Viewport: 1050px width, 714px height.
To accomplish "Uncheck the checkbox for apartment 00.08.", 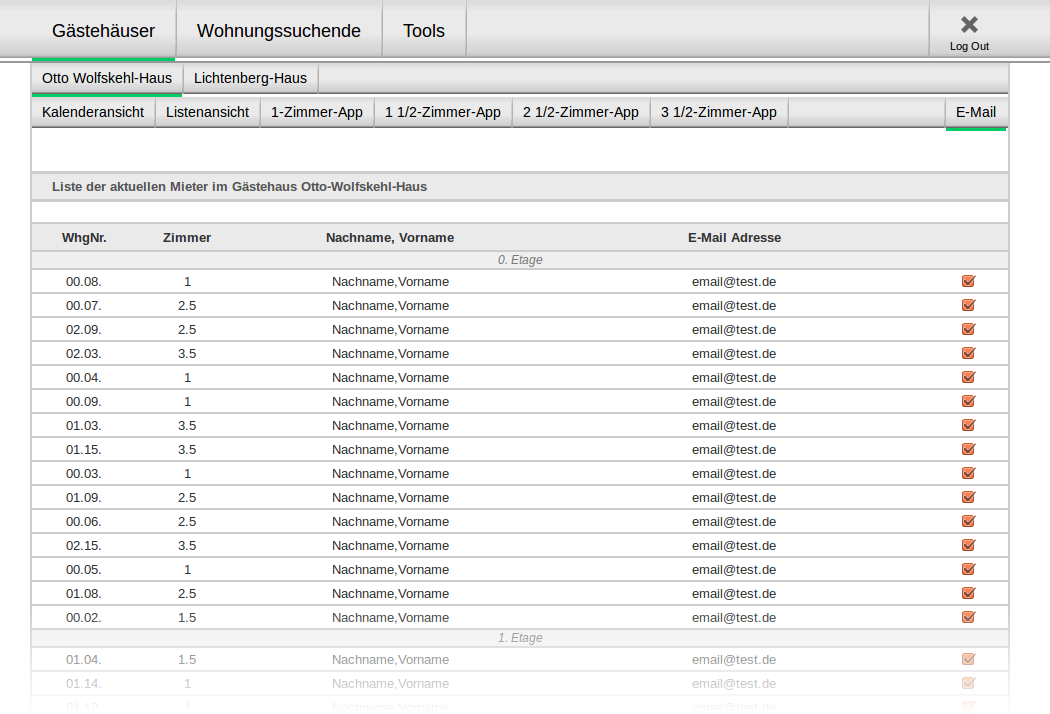I will click(x=967, y=281).
